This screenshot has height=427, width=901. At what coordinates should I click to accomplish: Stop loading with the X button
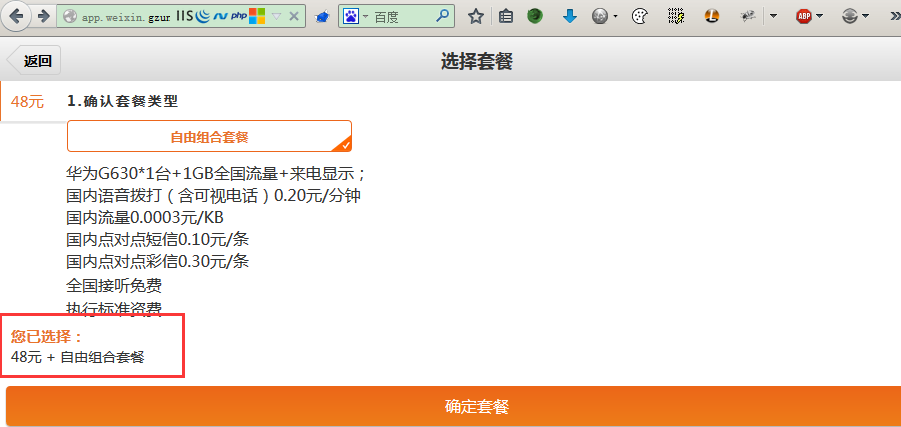(x=294, y=16)
